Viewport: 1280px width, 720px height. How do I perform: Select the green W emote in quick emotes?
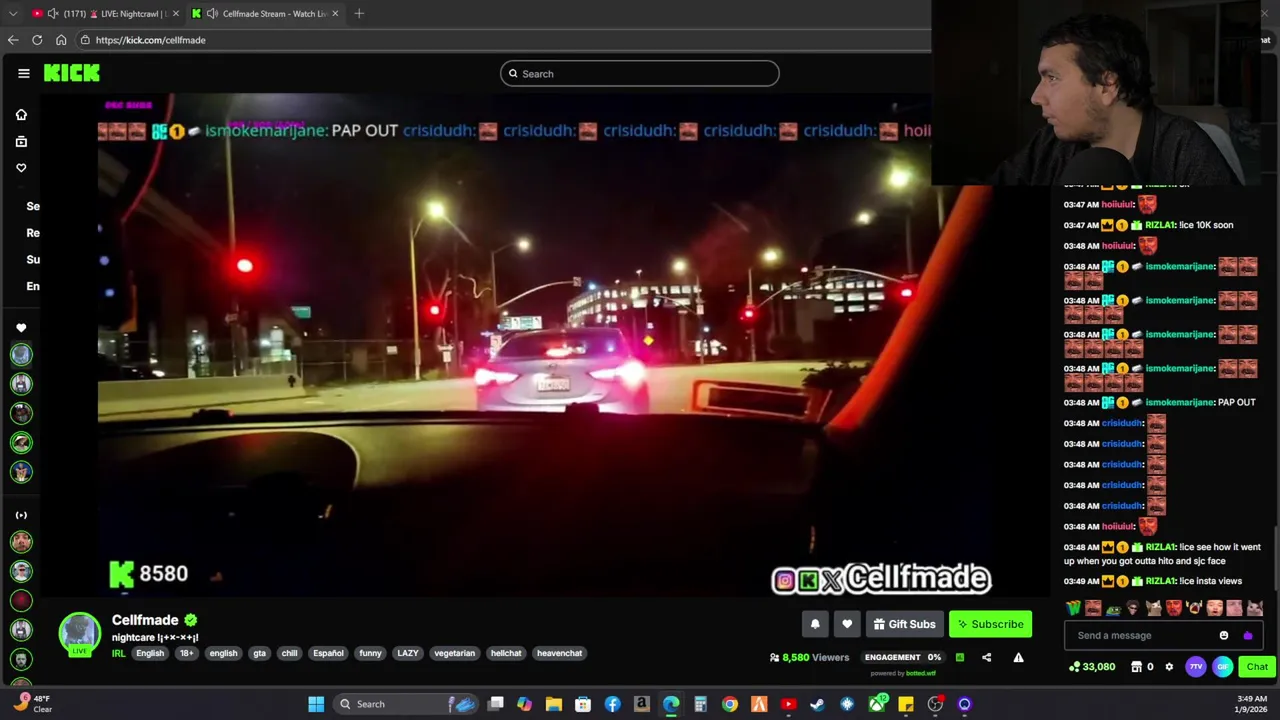pos(1073,608)
